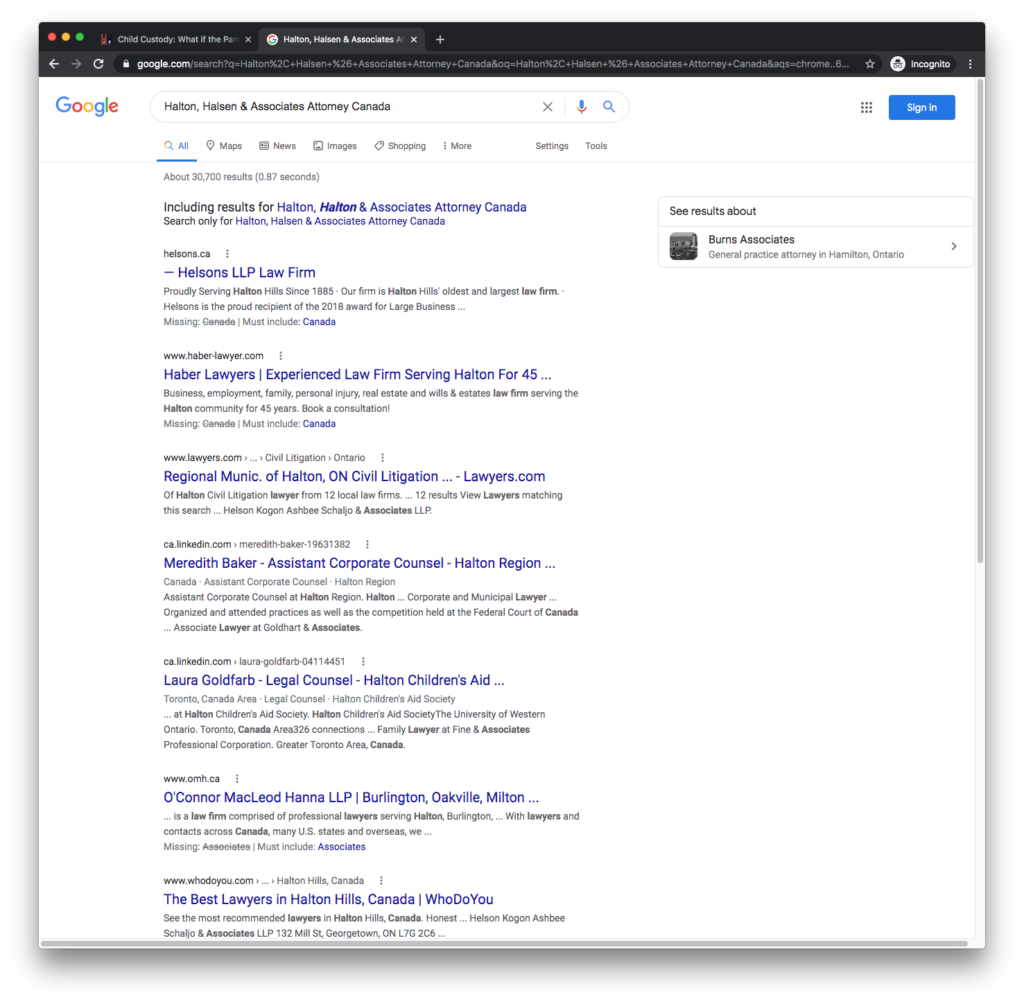Open Meredith Baker Assistant Corporate Counsel result

point(359,563)
